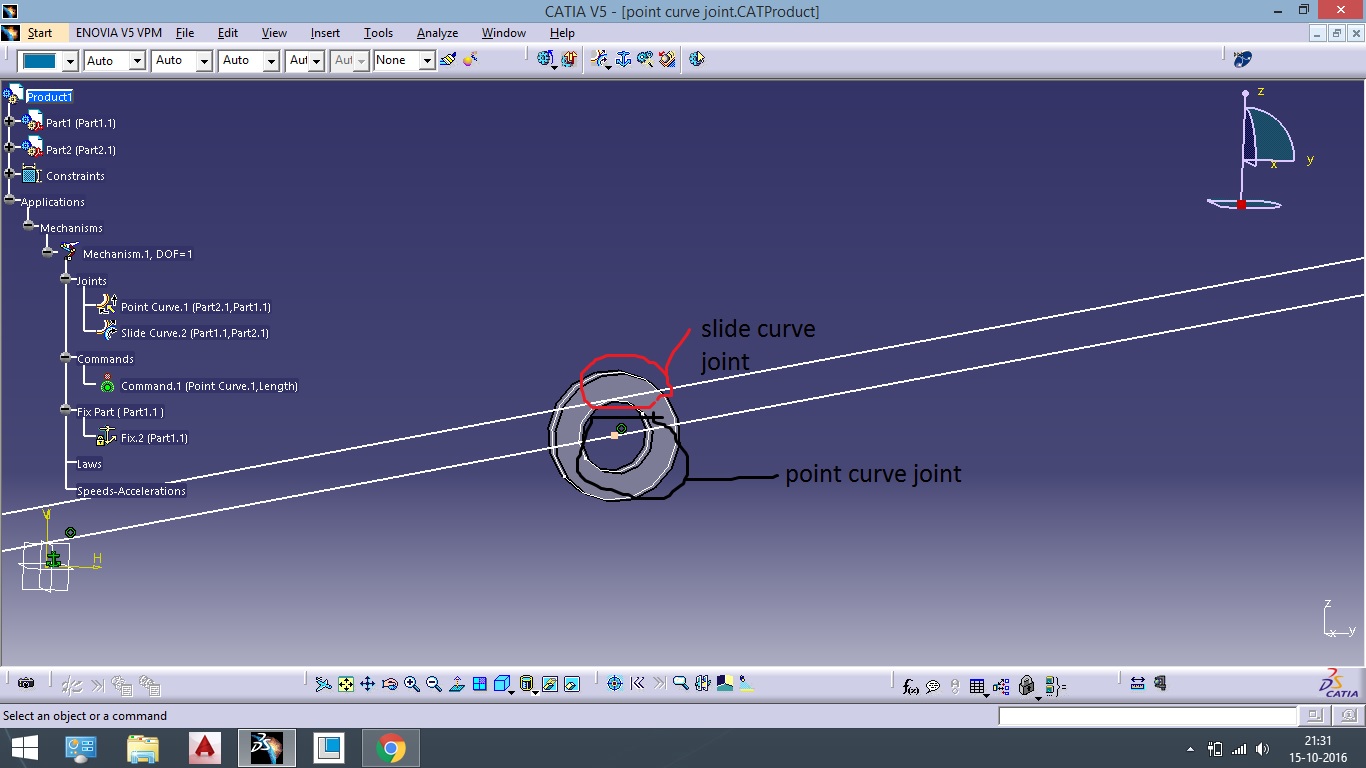Open File Explorer from the taskbar
The height and width of the screenshot is (768, 1366).
click(x=143, y=748)
